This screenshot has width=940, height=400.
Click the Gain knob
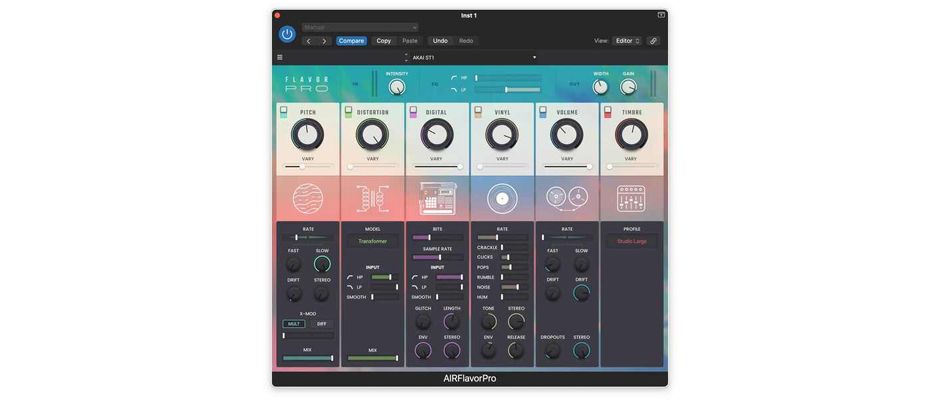628,88
